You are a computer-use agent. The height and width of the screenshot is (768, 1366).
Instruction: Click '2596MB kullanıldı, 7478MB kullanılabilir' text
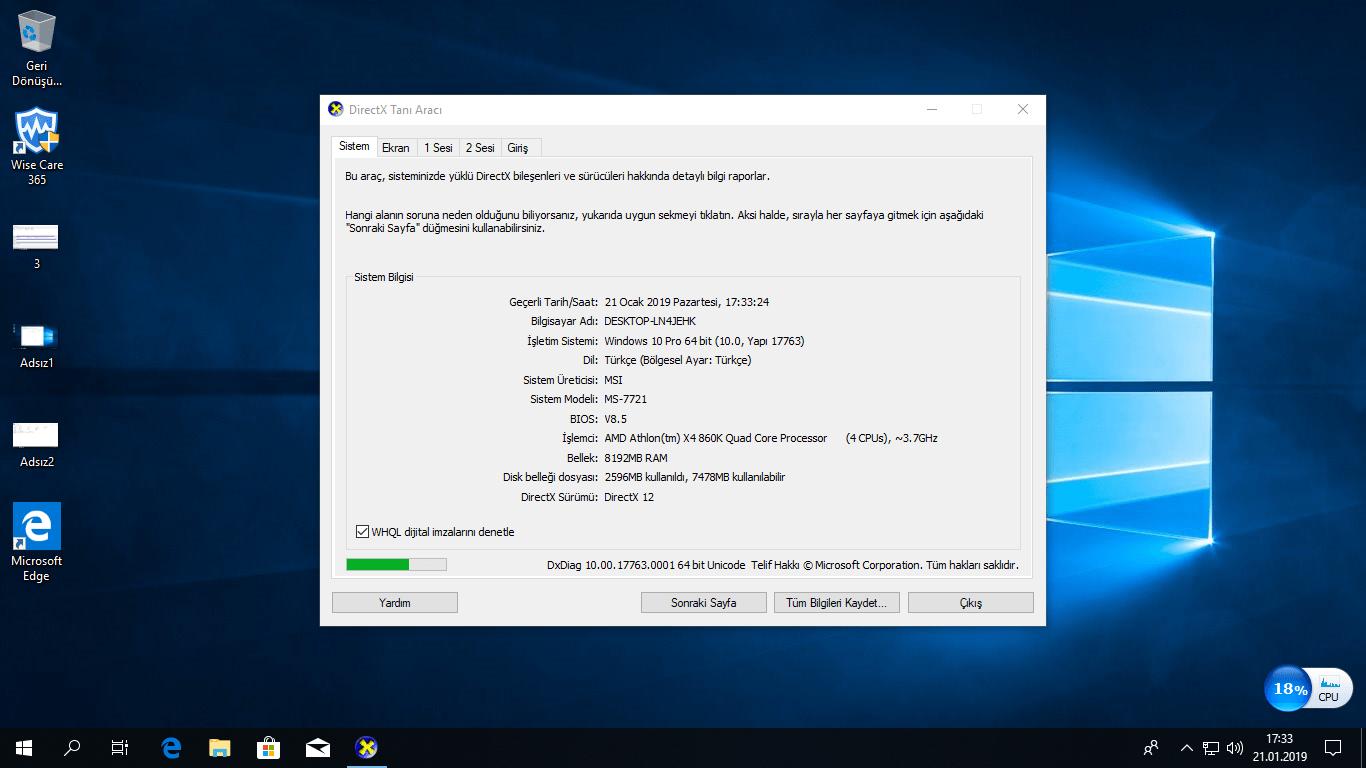[x=695, y=477]
